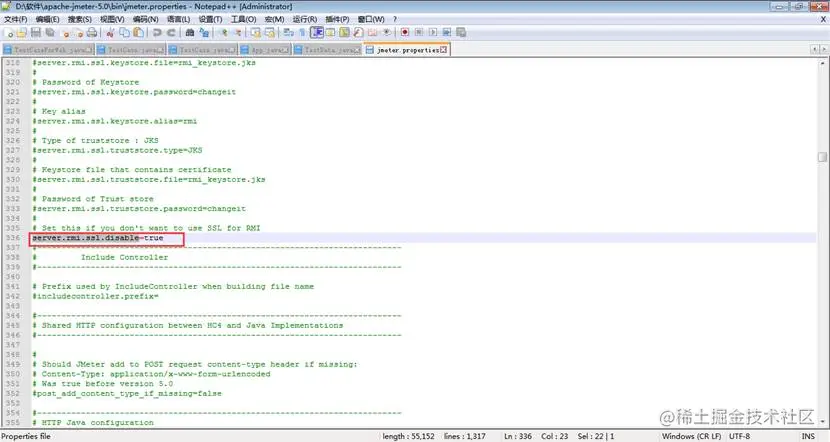Image resolution: width=830 pixels, height=442 pixels.
Task: Show the Function List panel icon
Action: tap(358, 33)
